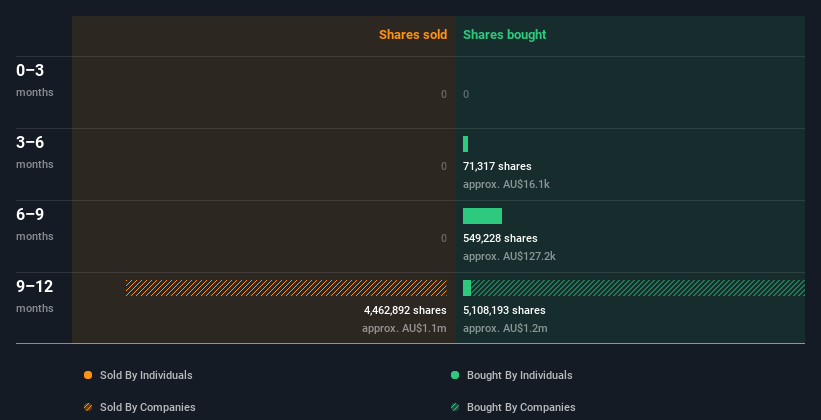821x420 pixels.
Task: Click the 549,228 shares value
Action: (500, 238)
